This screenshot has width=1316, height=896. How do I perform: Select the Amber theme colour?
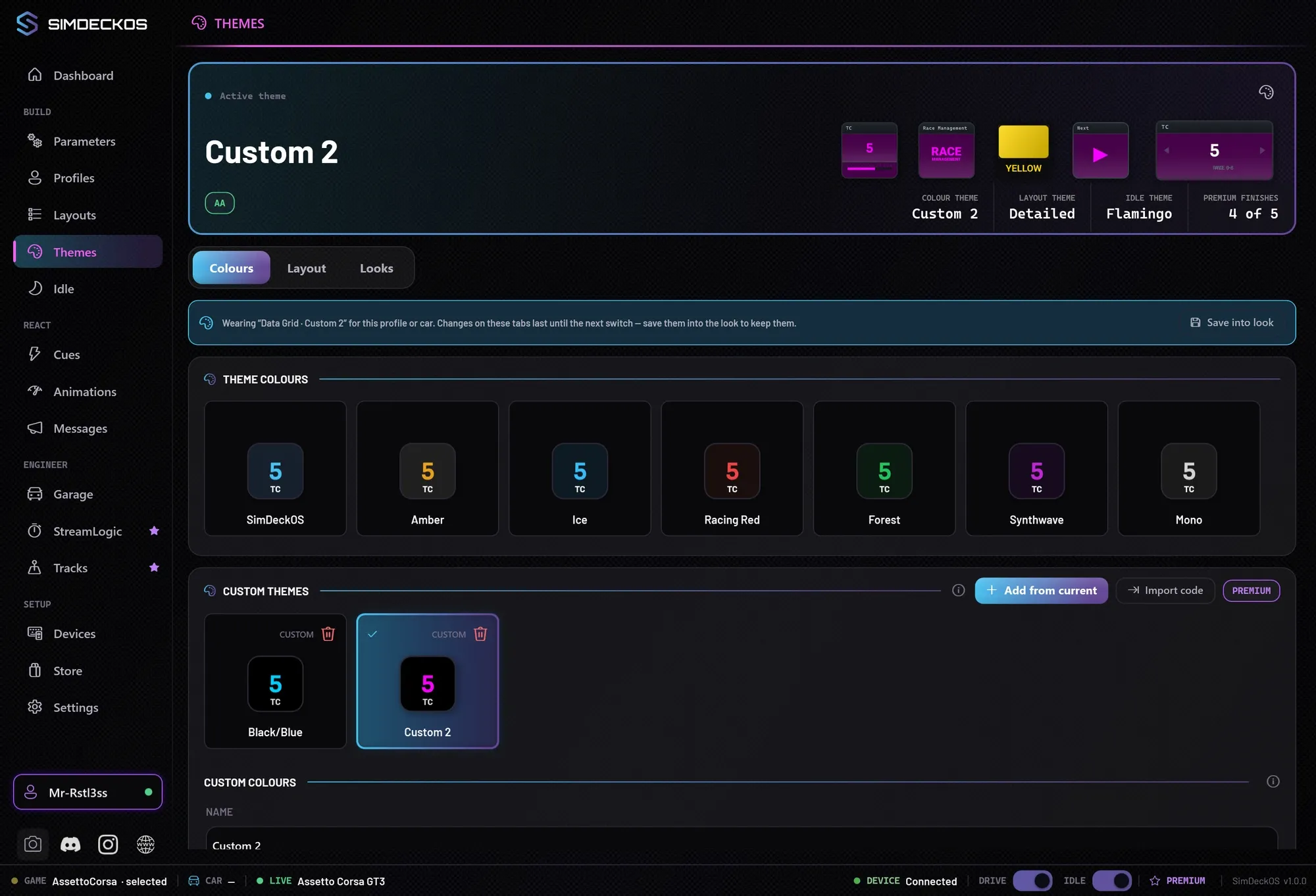click(428, 468)
